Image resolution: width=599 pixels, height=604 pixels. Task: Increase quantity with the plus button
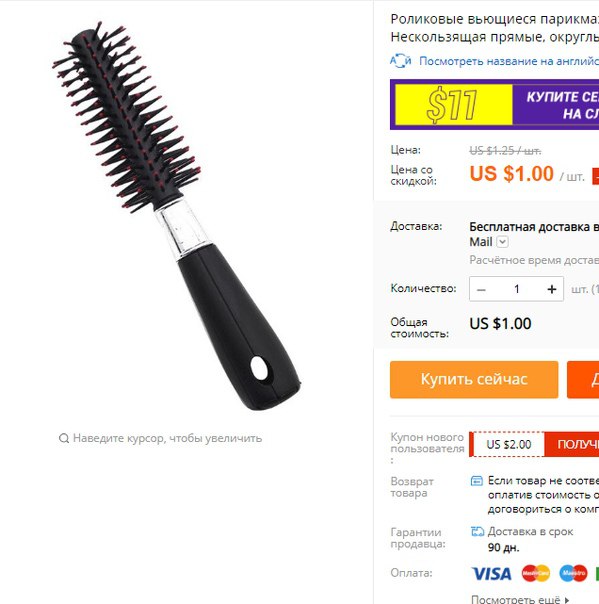click(552, 289)
